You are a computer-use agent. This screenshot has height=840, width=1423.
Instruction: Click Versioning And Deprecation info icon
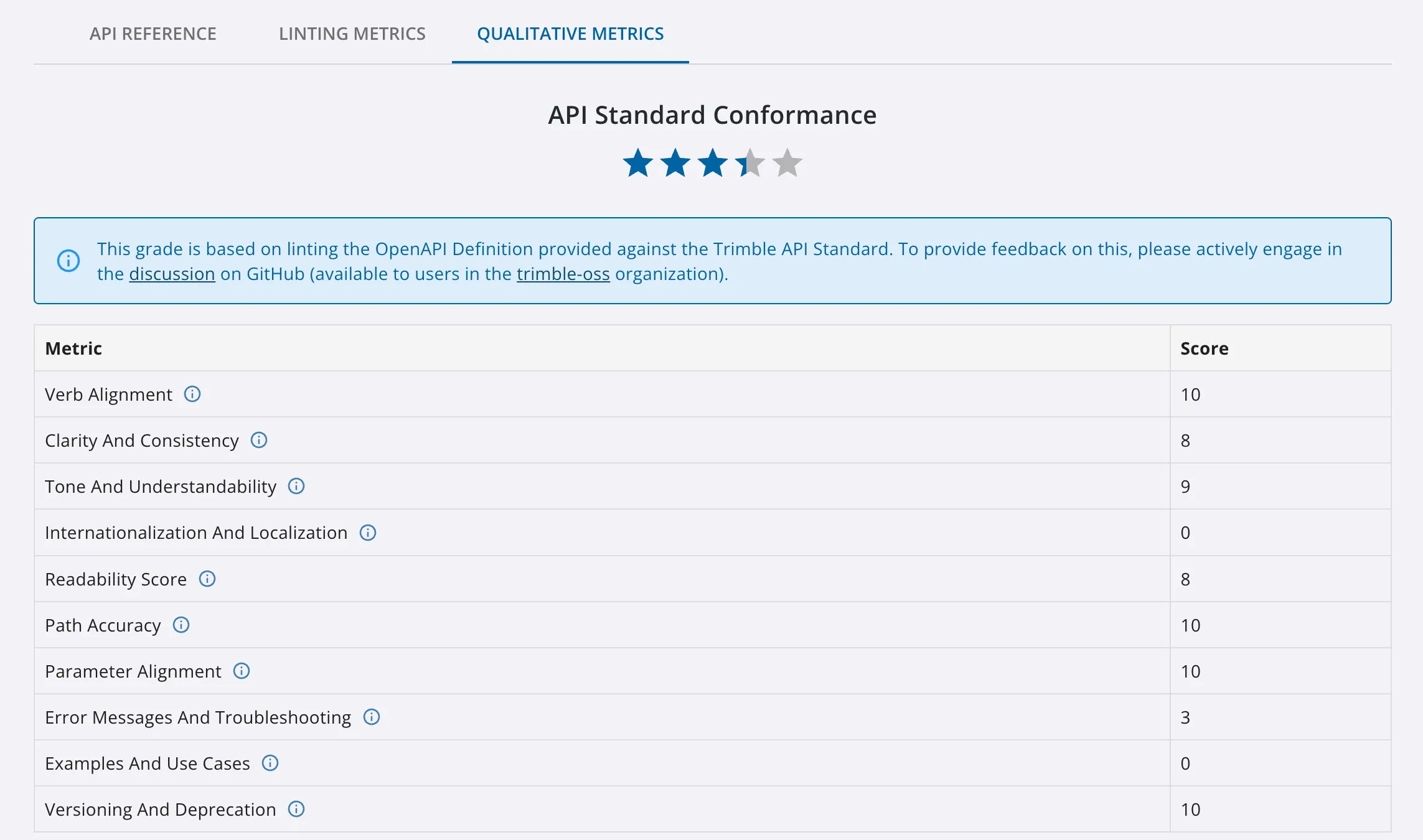(x=296, y=809)
